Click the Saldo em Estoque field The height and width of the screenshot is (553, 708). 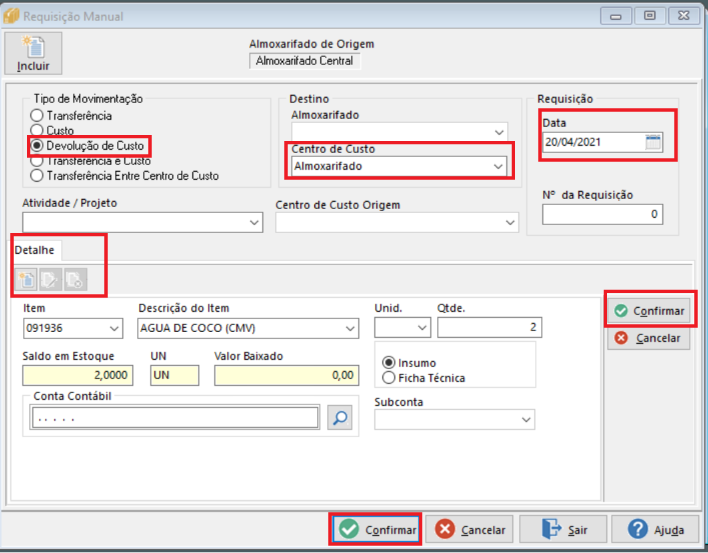click(x=78, y=375)
